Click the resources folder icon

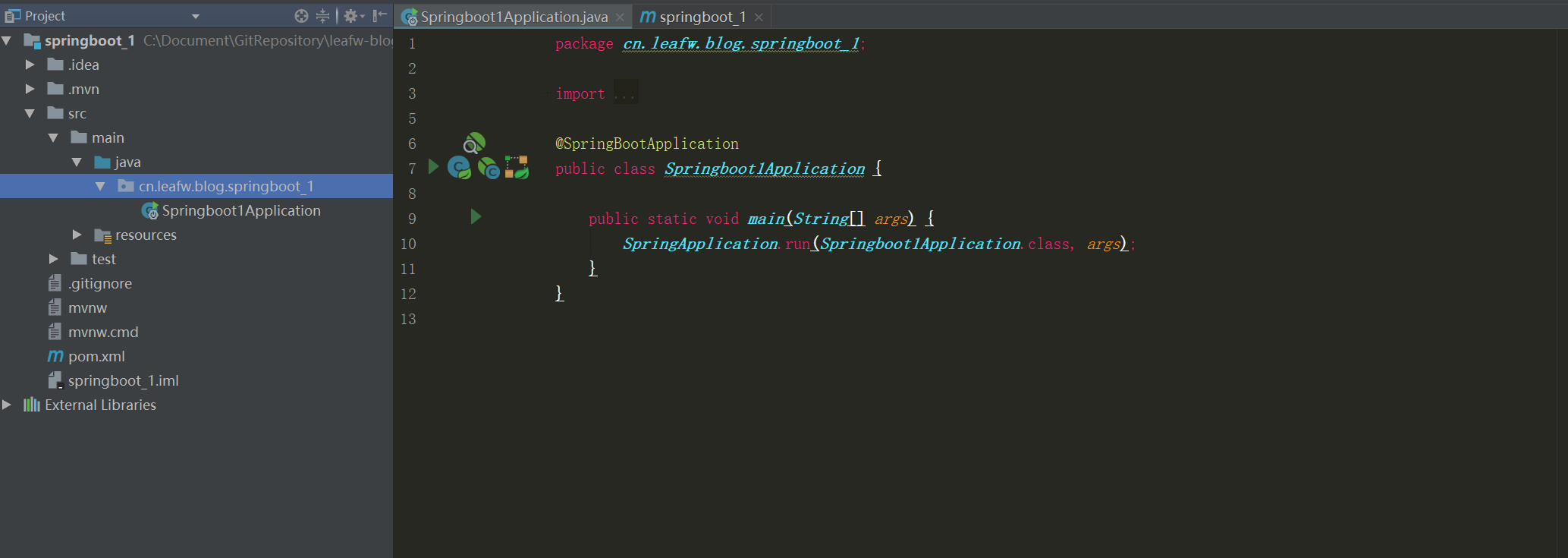(x=102, y=236)
